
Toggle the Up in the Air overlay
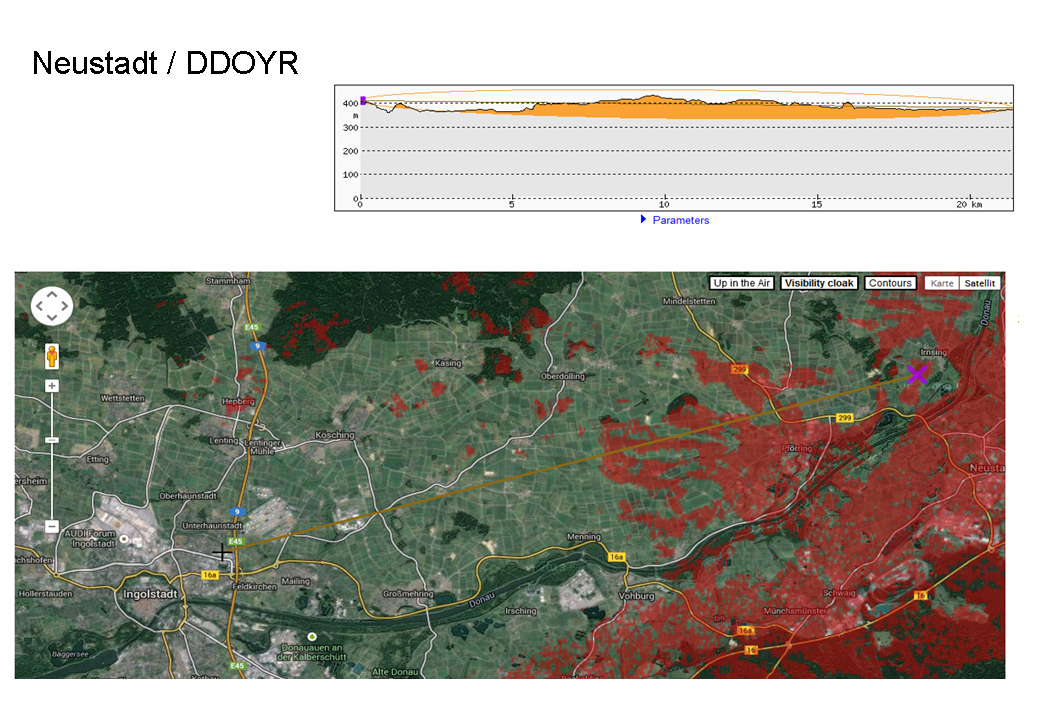(x=741, y=283)
